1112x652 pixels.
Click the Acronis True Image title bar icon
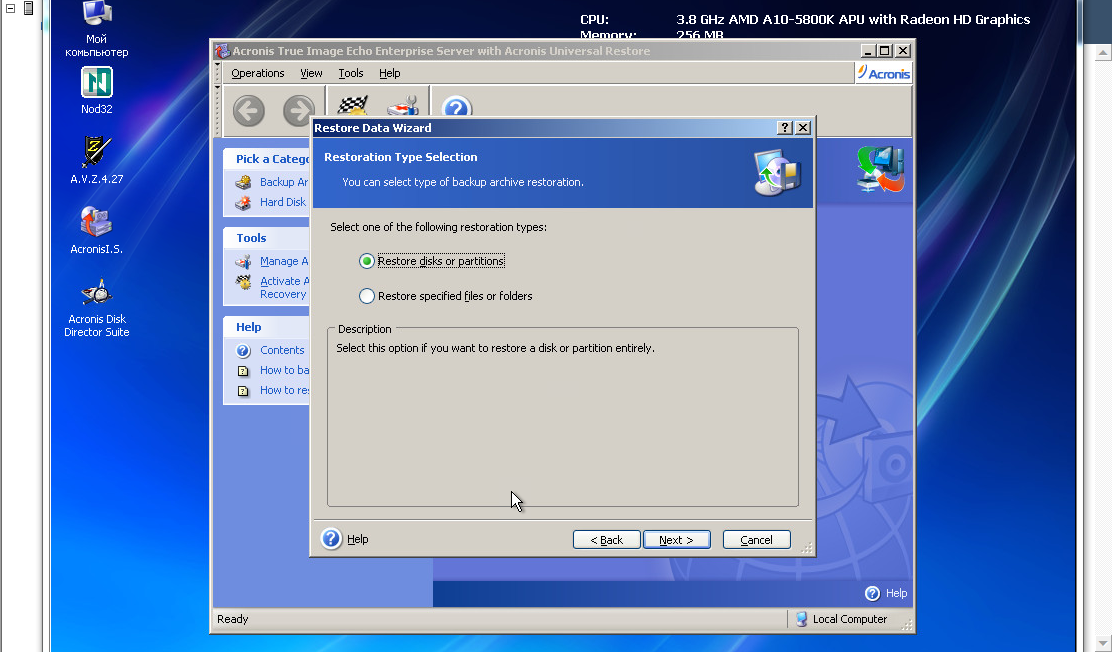coord(222,51)
